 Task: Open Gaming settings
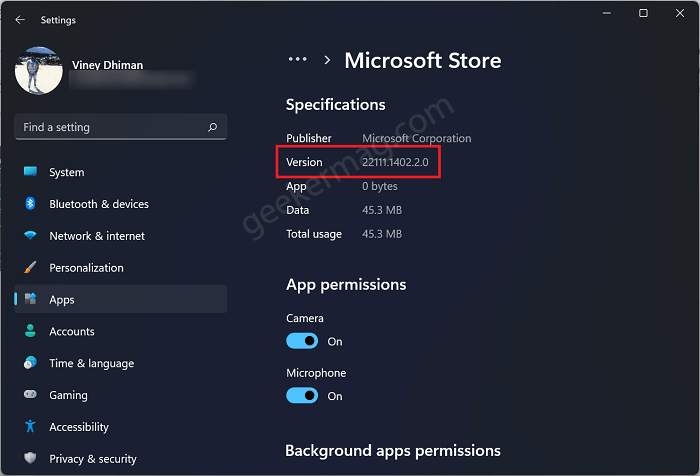pyautogui.click(x=121, y=395)
